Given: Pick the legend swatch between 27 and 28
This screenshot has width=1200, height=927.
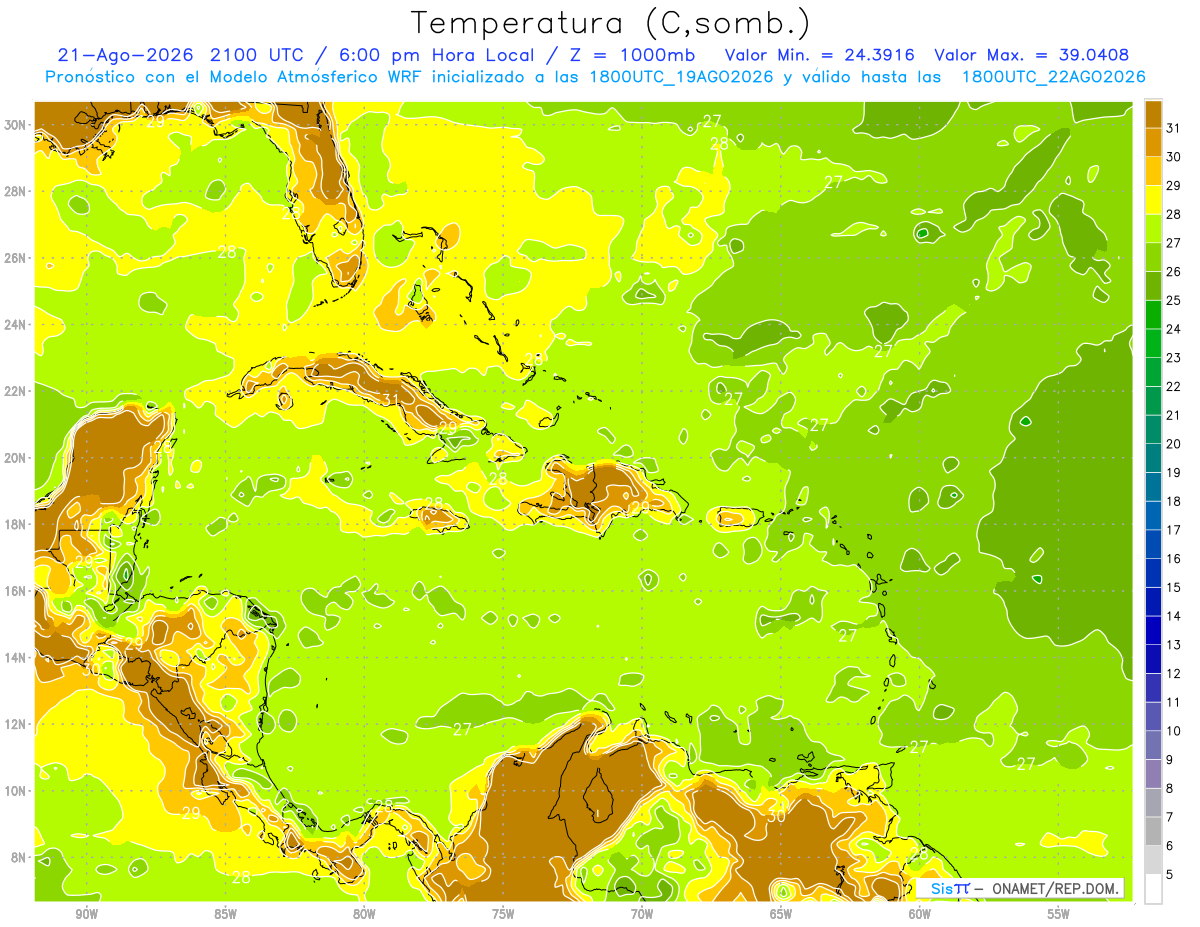Looking at the screenshot, I should click(1153, 229).
